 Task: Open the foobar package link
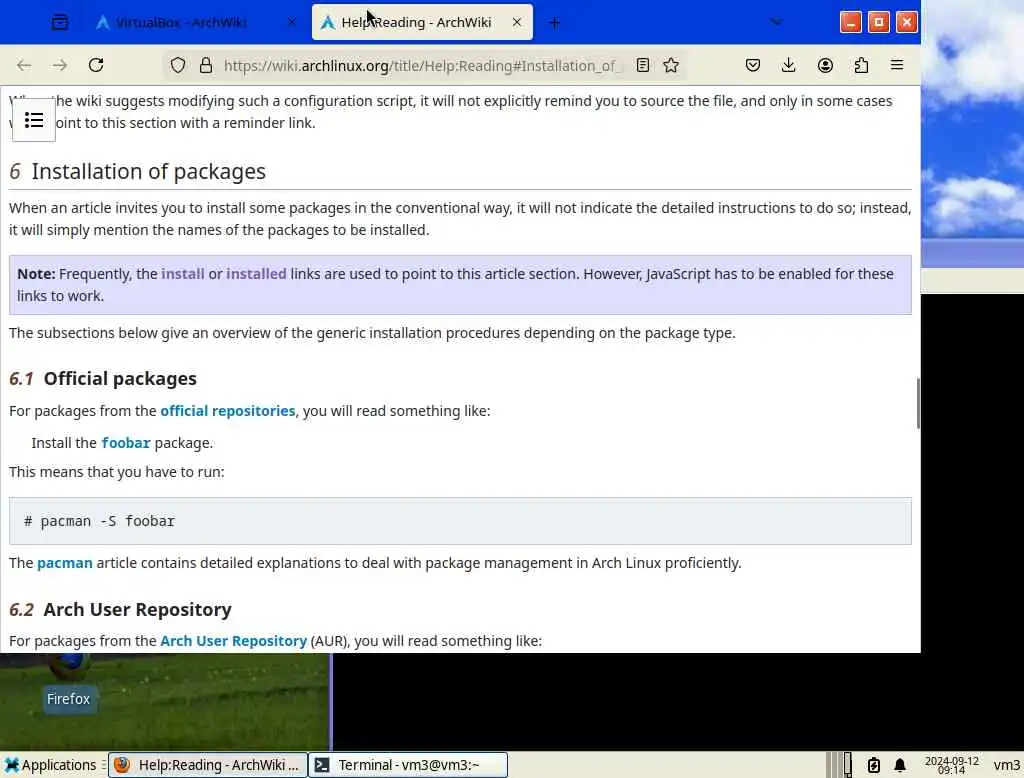pos(126,443)
